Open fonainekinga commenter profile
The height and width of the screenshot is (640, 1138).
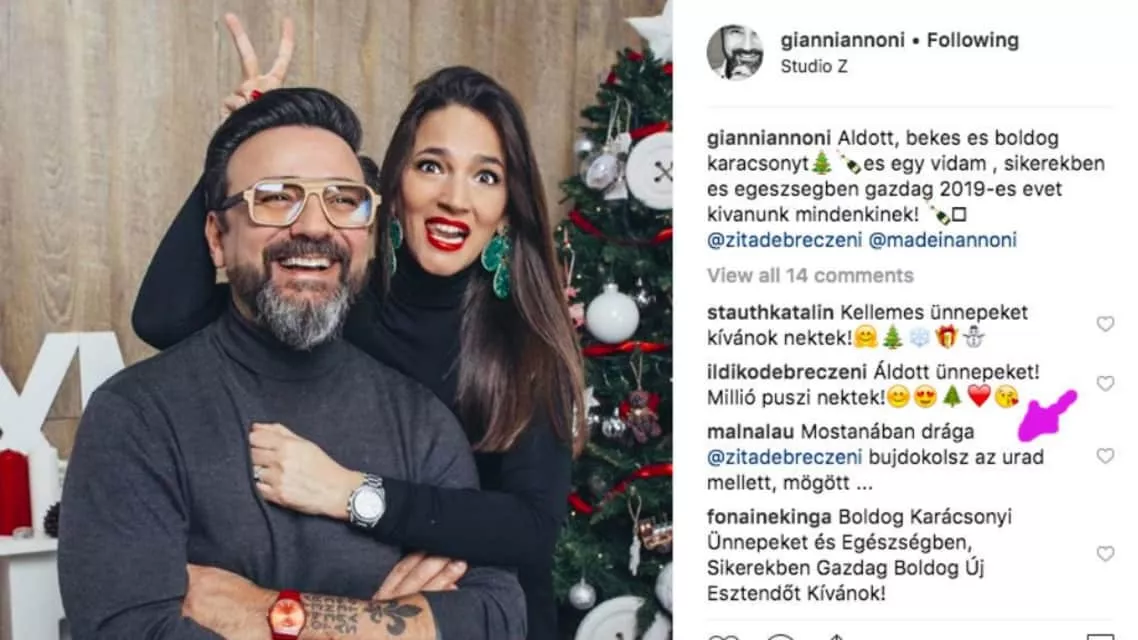(769, 517)
